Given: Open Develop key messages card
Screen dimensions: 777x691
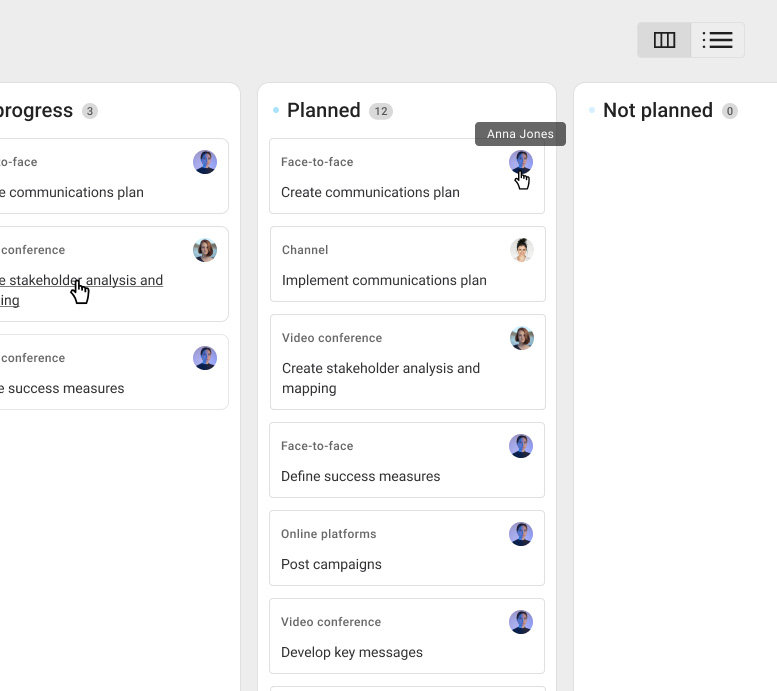Looking at the screenshot, I should tap(352, 653).
